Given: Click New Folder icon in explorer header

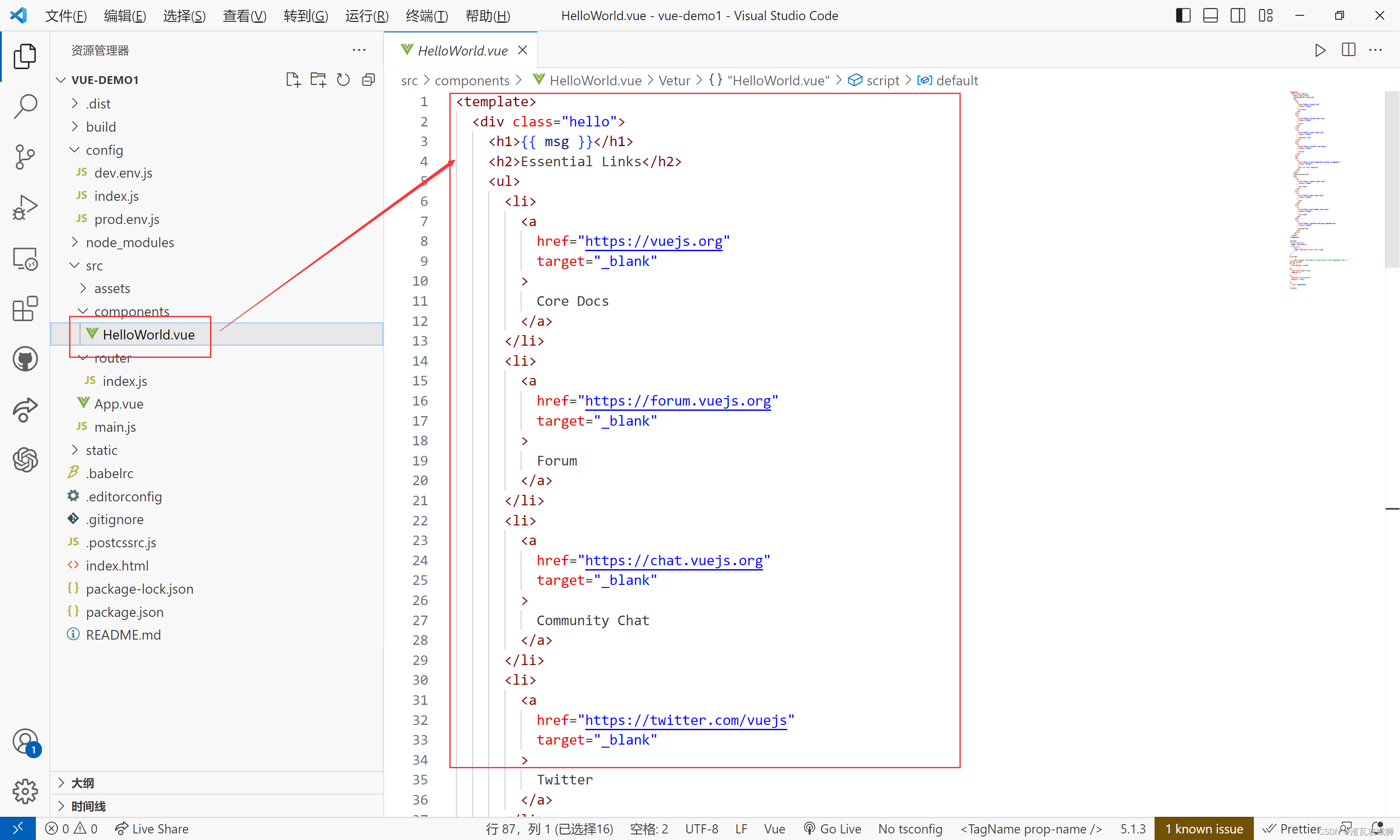Looking at the screenshot, I should pyautogui.click(x=318, y=80).
